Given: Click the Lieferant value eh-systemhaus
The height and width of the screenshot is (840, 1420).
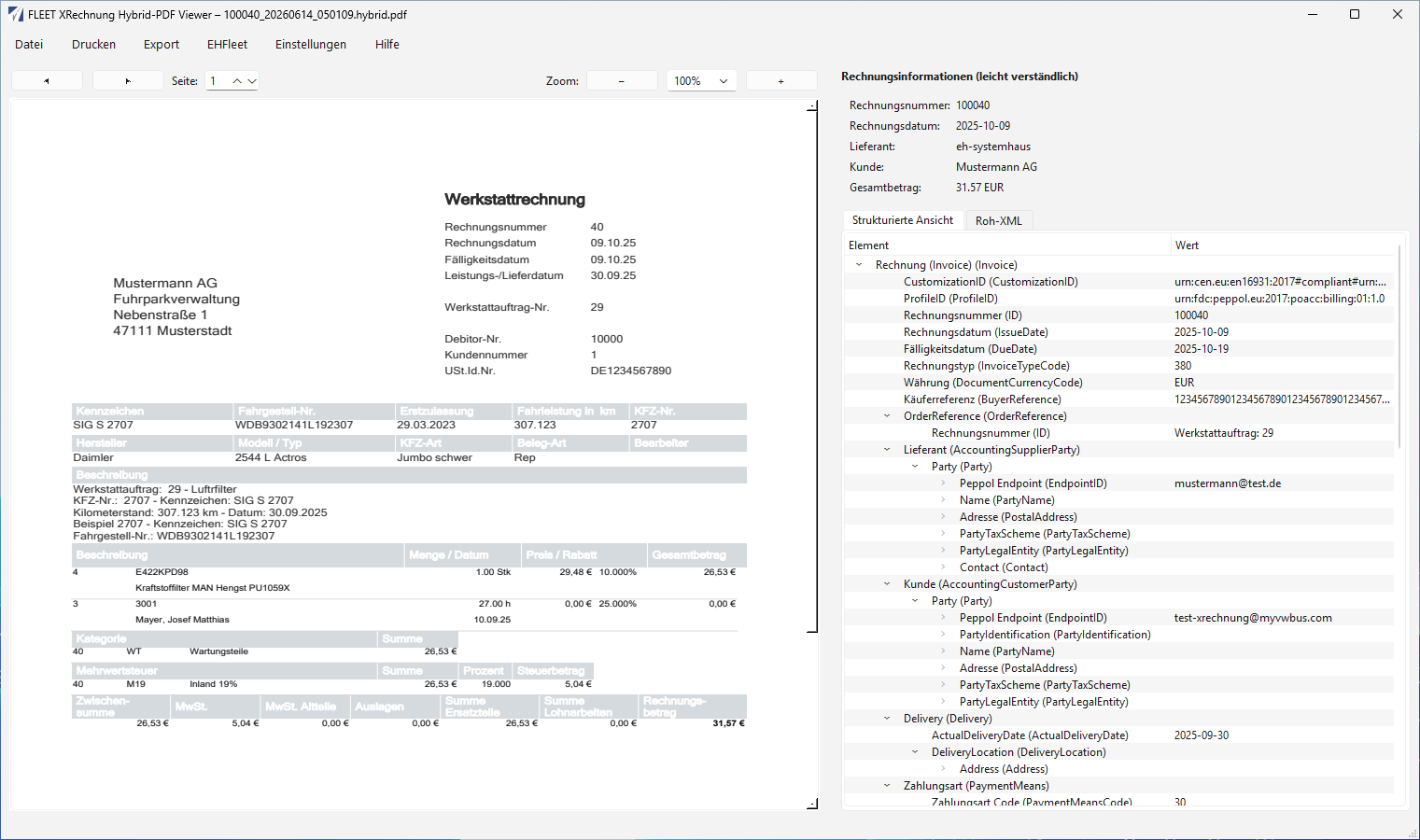Looking at the screenshot, I should coord(993,147).
